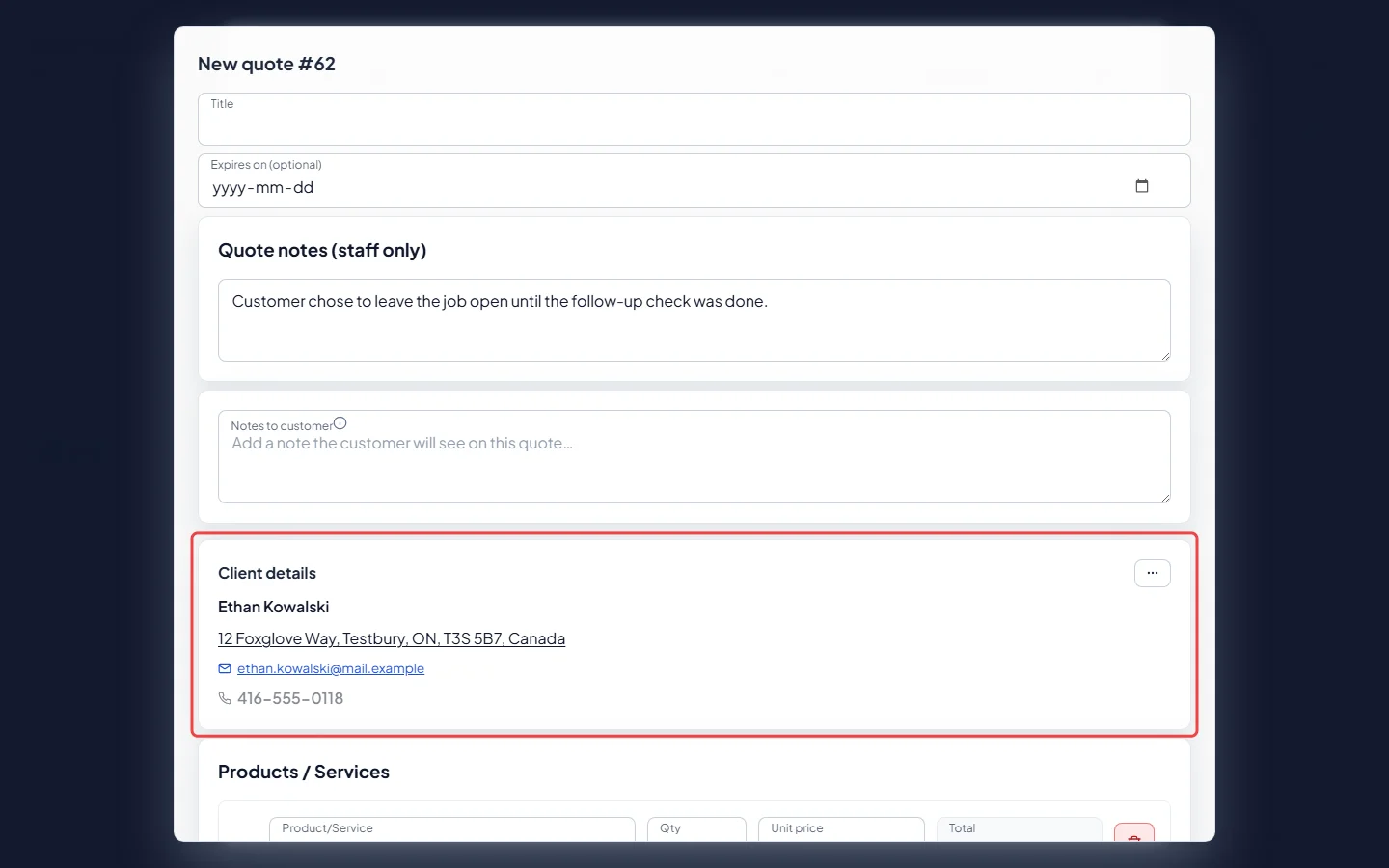
Task: Delete the product line with trash button
Action: tap(1134, 833)
